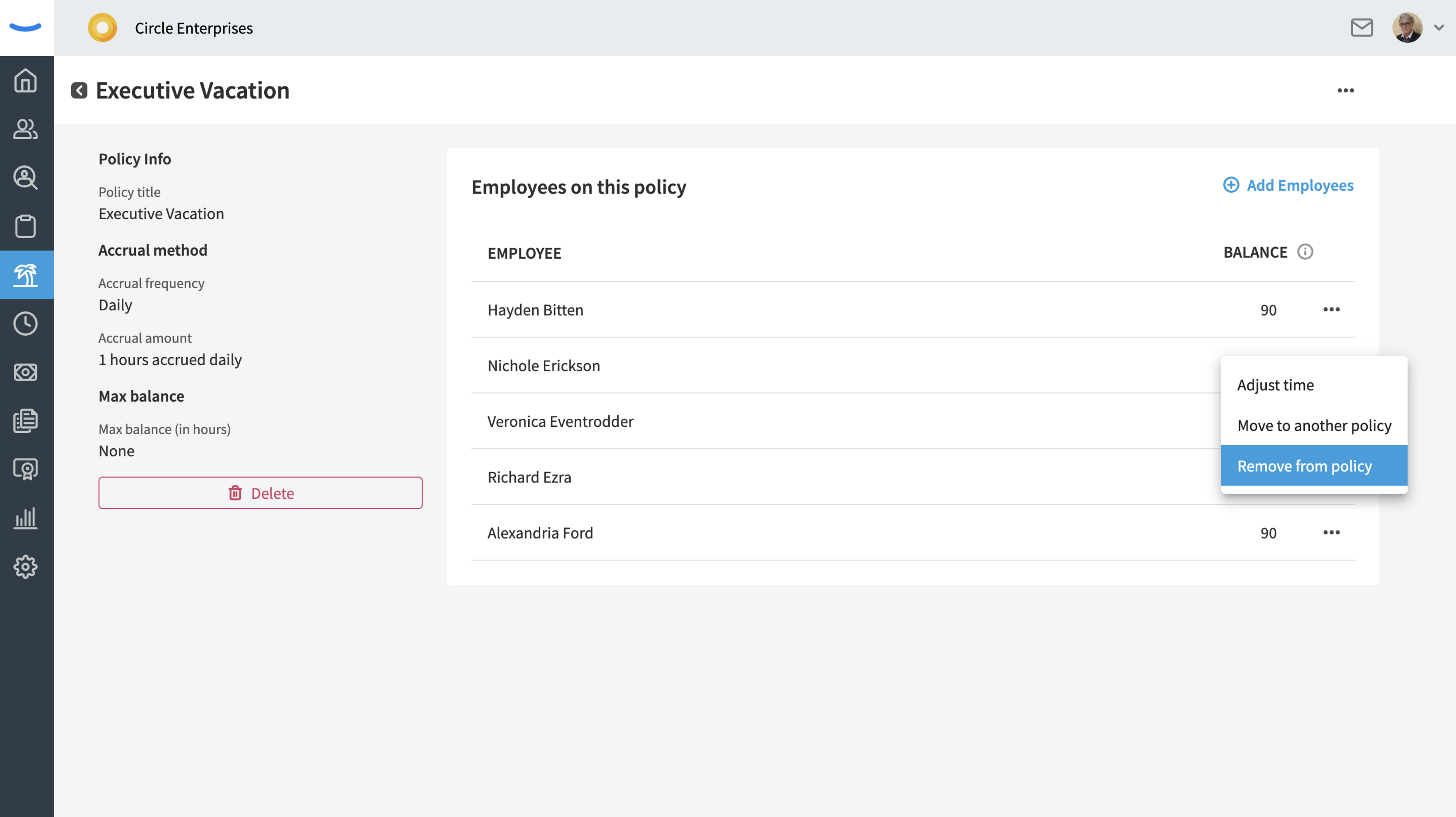This screenshot has width=1456, height=817.
Task: Open the clipboard sidebar icon
Action: coord(25,226)
